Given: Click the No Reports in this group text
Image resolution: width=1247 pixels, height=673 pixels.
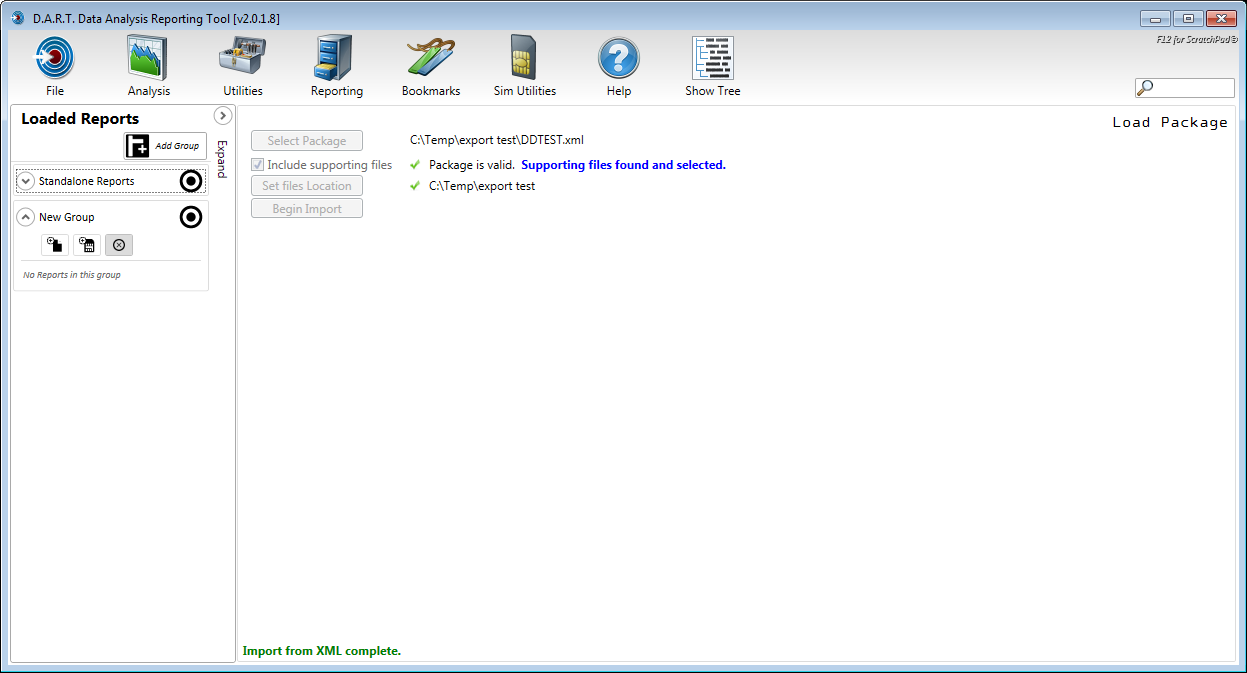Looking at the screenshot, I should [x=72, y=275].
